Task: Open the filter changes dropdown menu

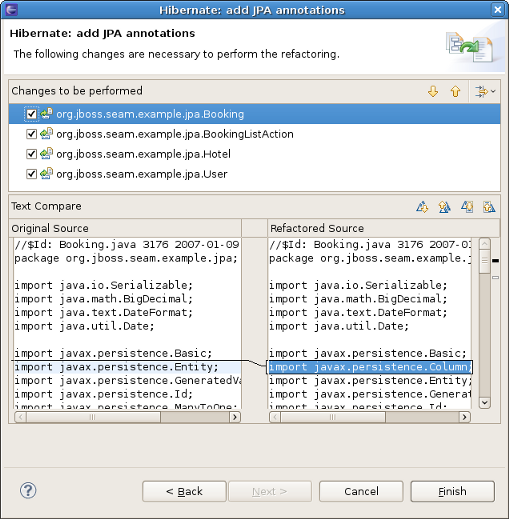Action: (485, 91)
